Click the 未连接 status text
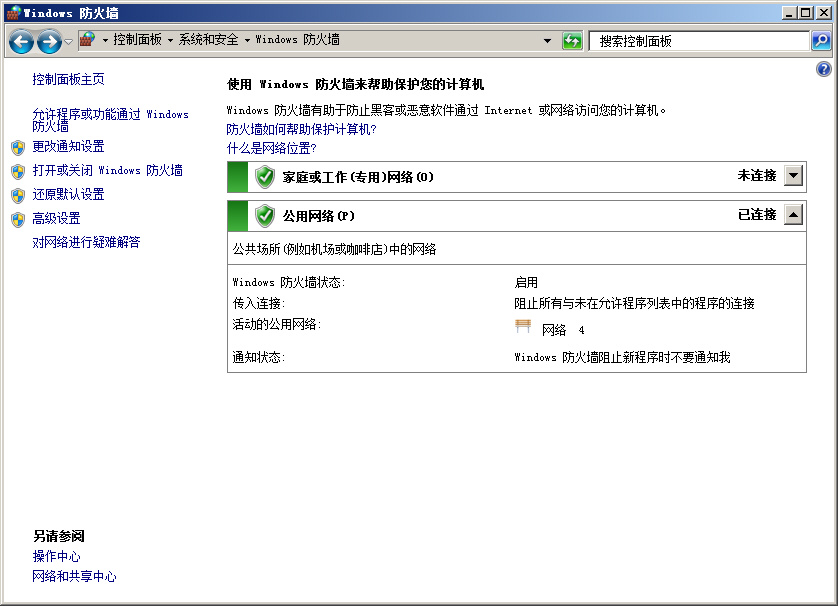 click(757, 175)
